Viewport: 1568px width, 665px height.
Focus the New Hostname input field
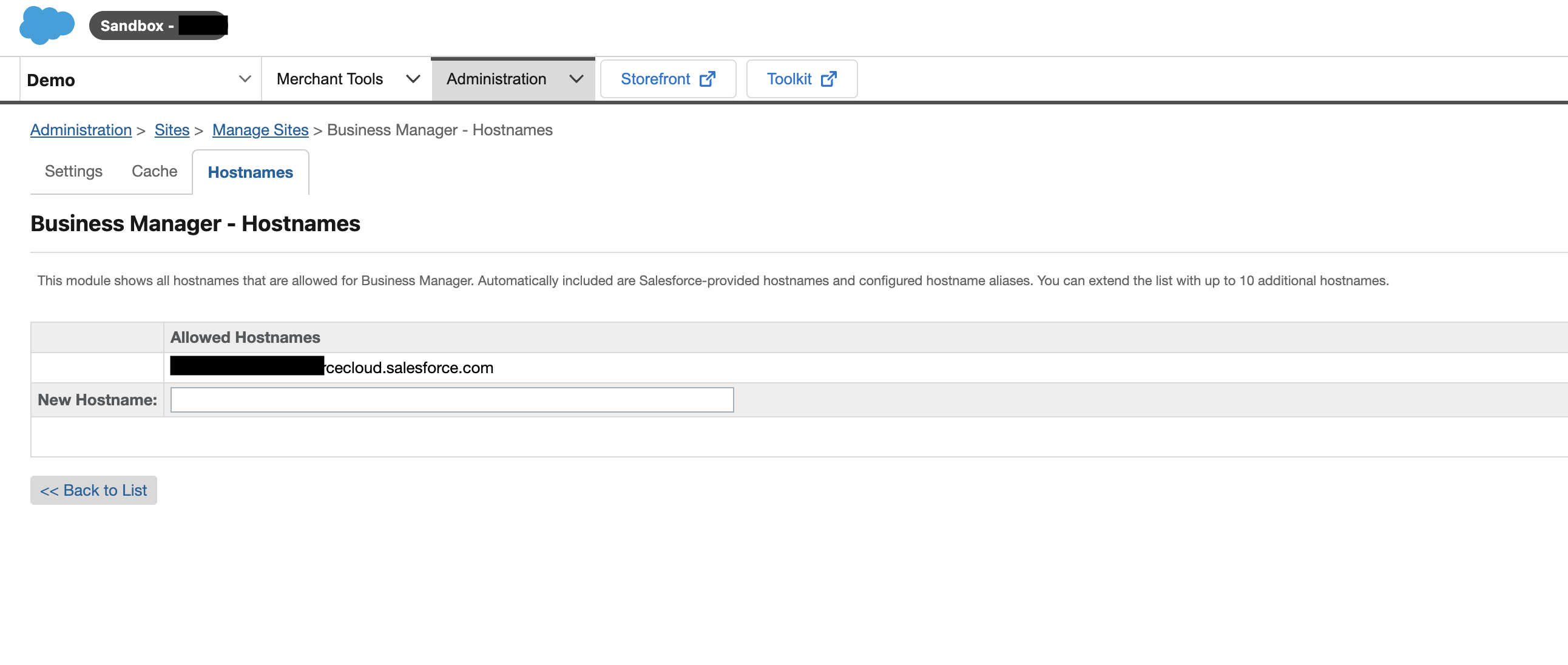(x=451, y=400)
